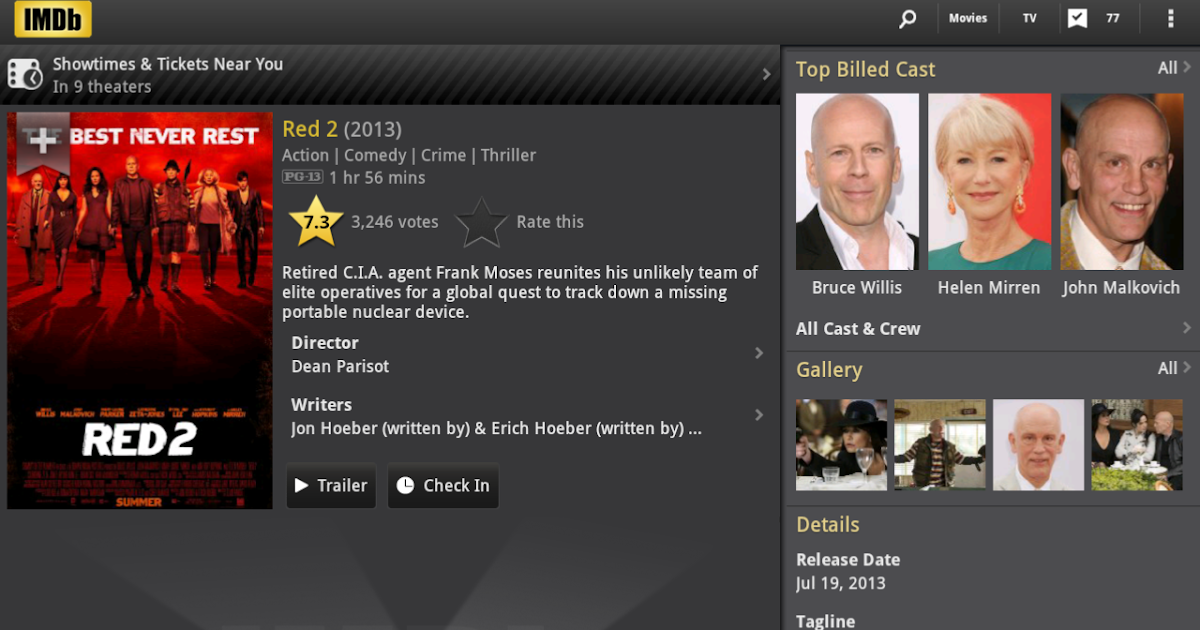The image size is (1200, 630).
Task: Rate this movie with the empty star
Action: [481, 222]
